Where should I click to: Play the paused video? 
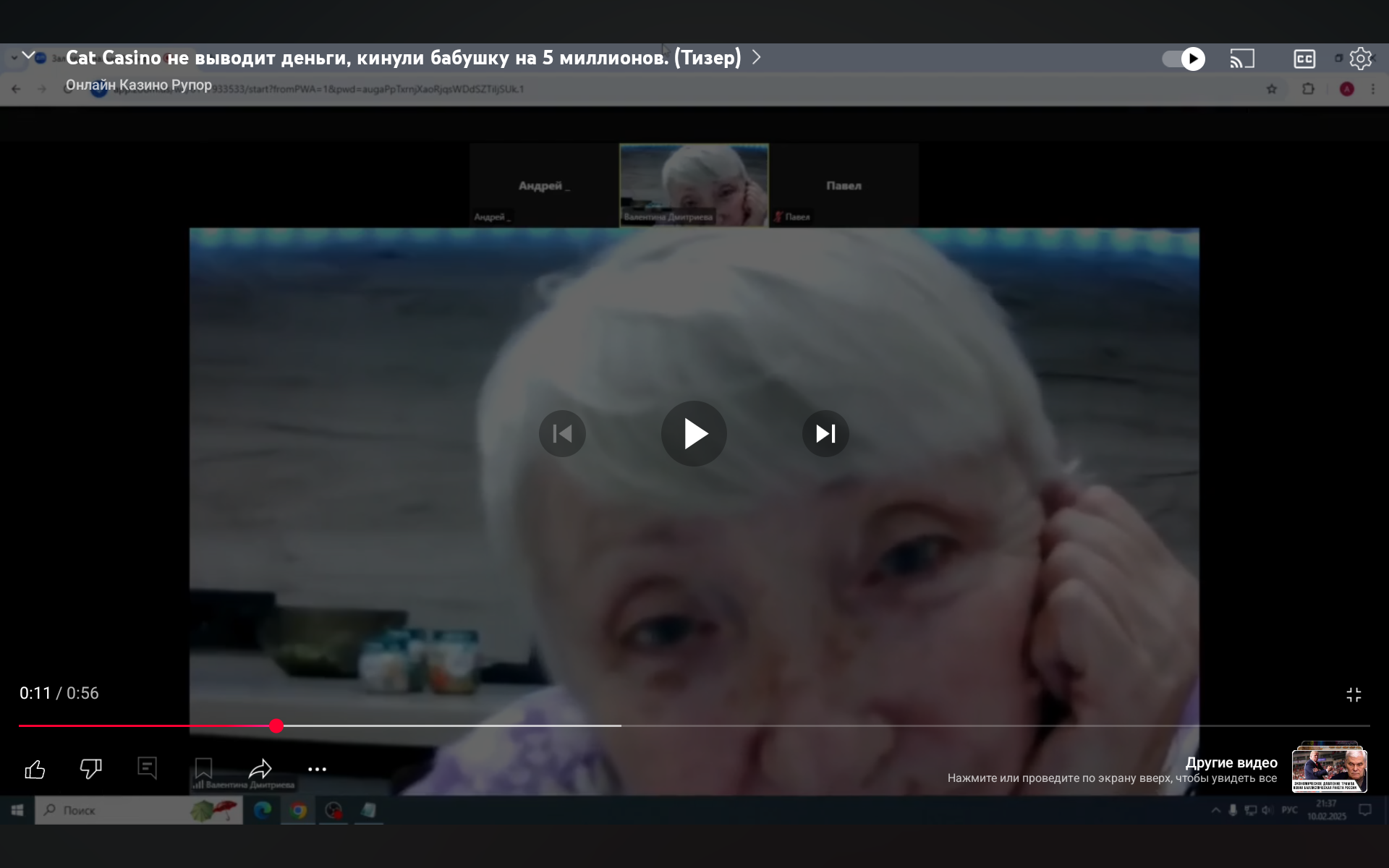694,433
